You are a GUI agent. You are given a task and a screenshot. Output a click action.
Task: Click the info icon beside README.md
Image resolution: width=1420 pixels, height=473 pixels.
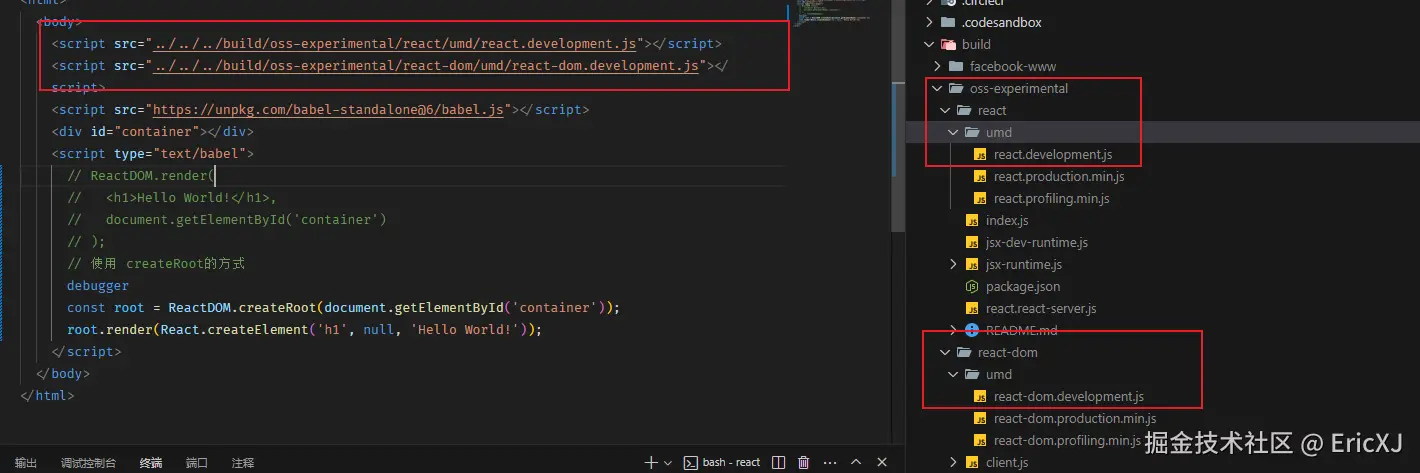[972, 330]
